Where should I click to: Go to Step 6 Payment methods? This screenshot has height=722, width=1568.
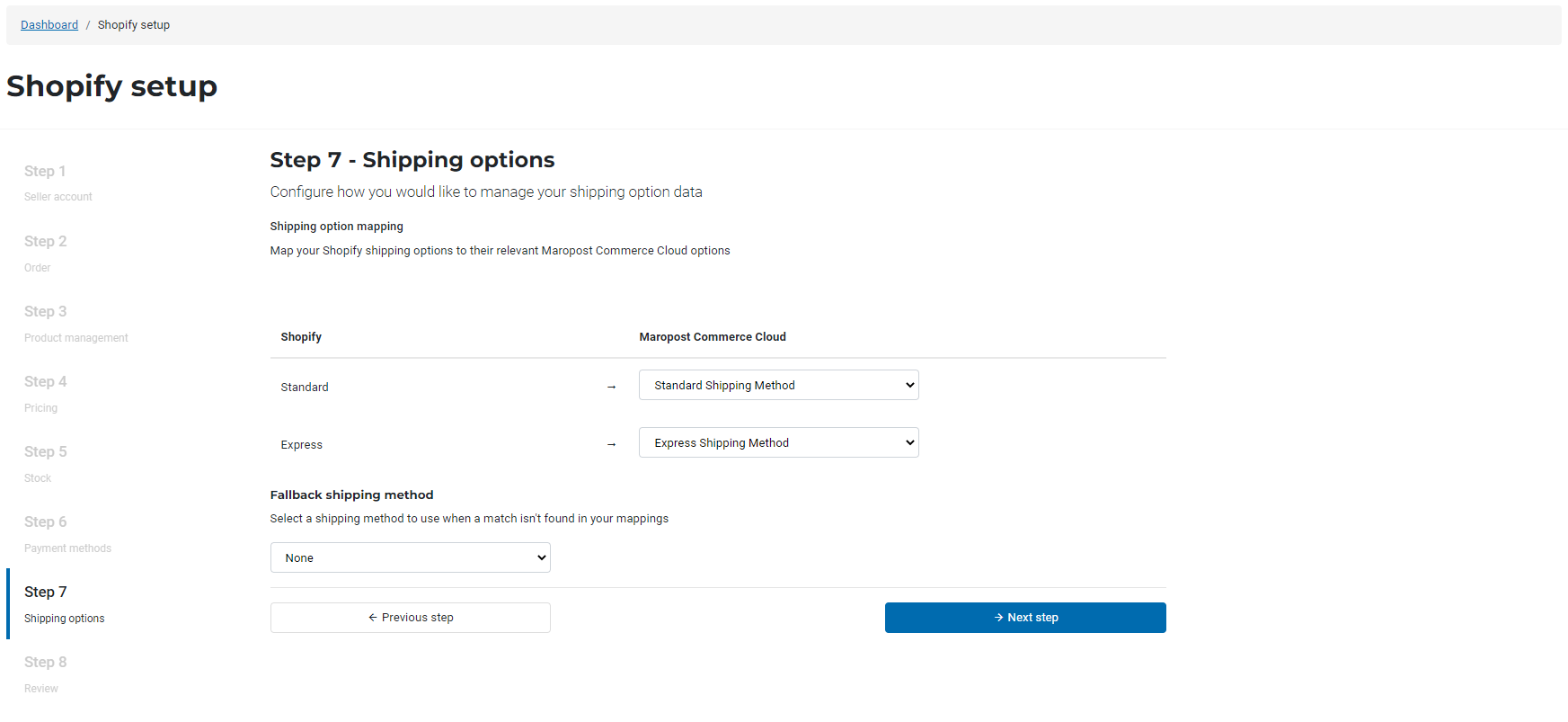[x=67, y=533]
